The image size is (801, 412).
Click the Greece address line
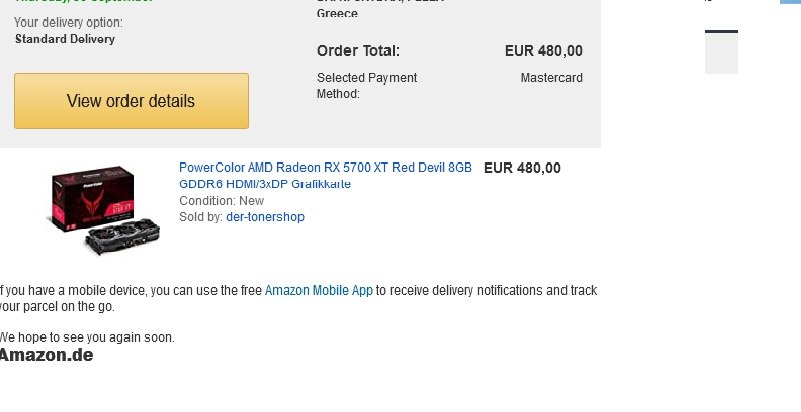(337, 14)
